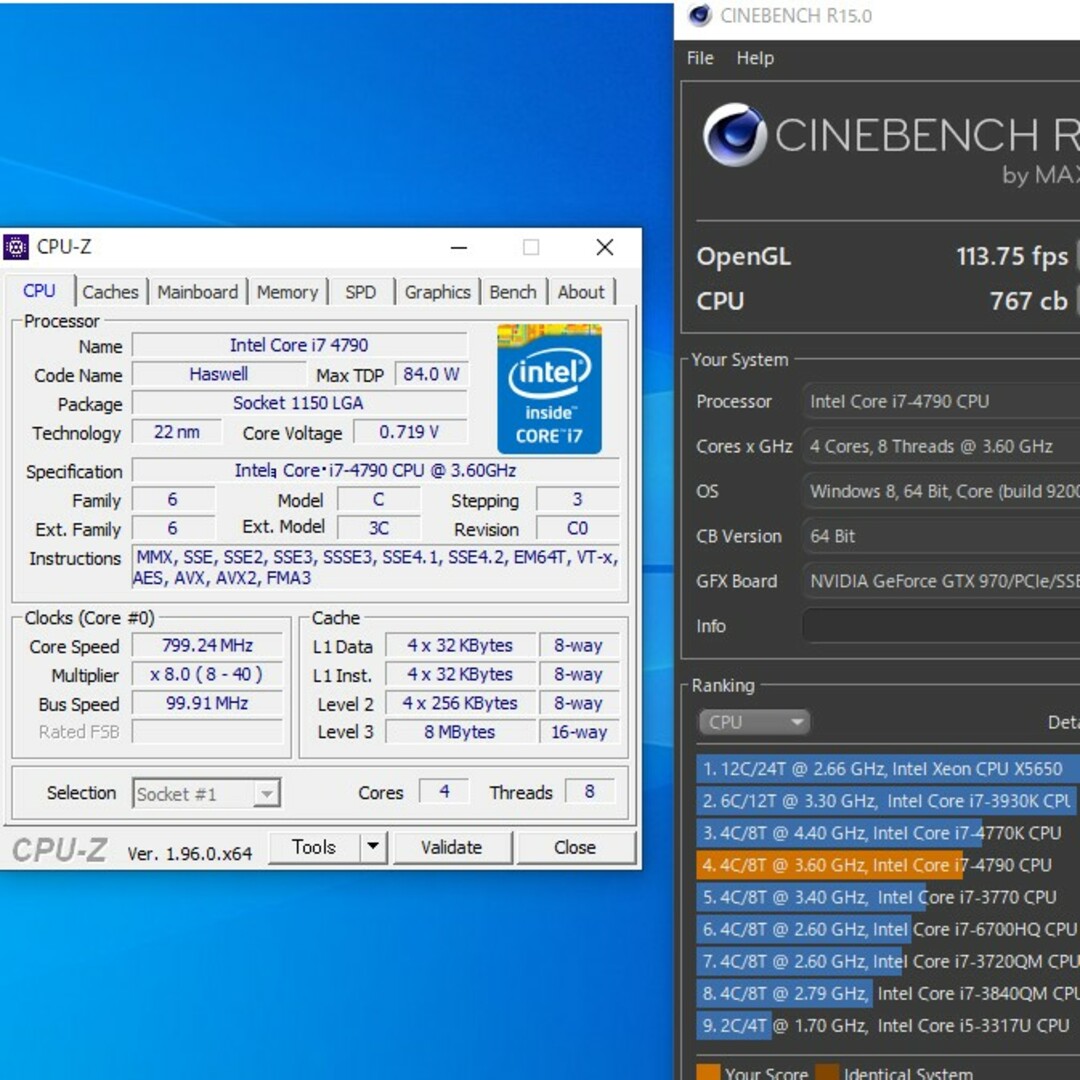This screenshot has width=1080, height=1080.
Task: Click the Threads count value 8
Action: 590,791
